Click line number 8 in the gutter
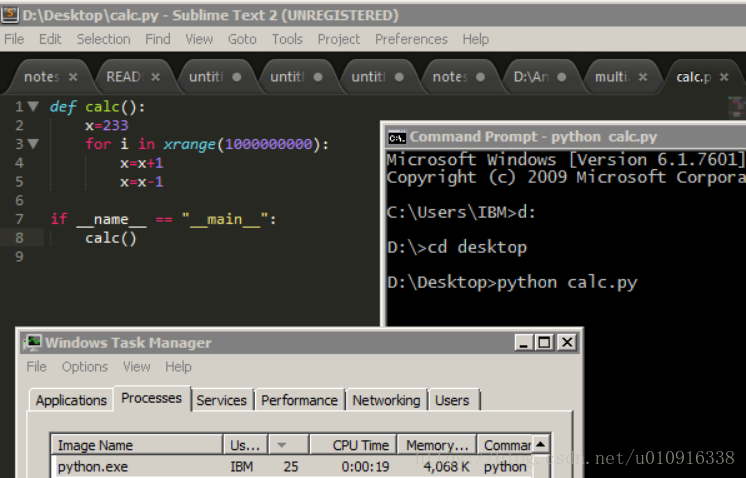 click(x=19, y=237)
